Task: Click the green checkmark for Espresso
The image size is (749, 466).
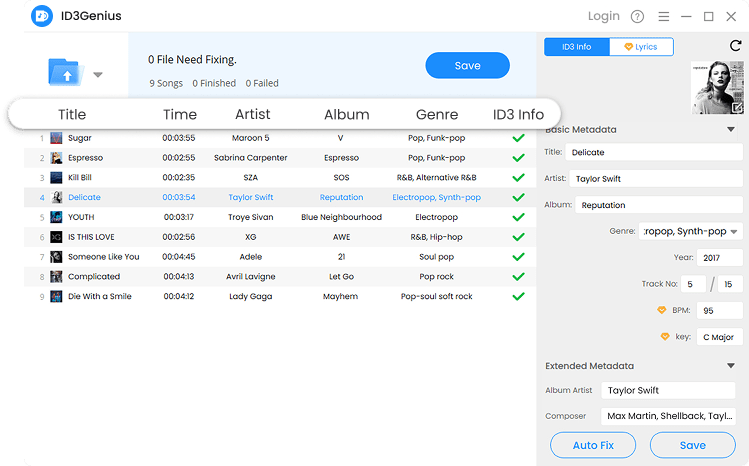Action: [518, 158]
